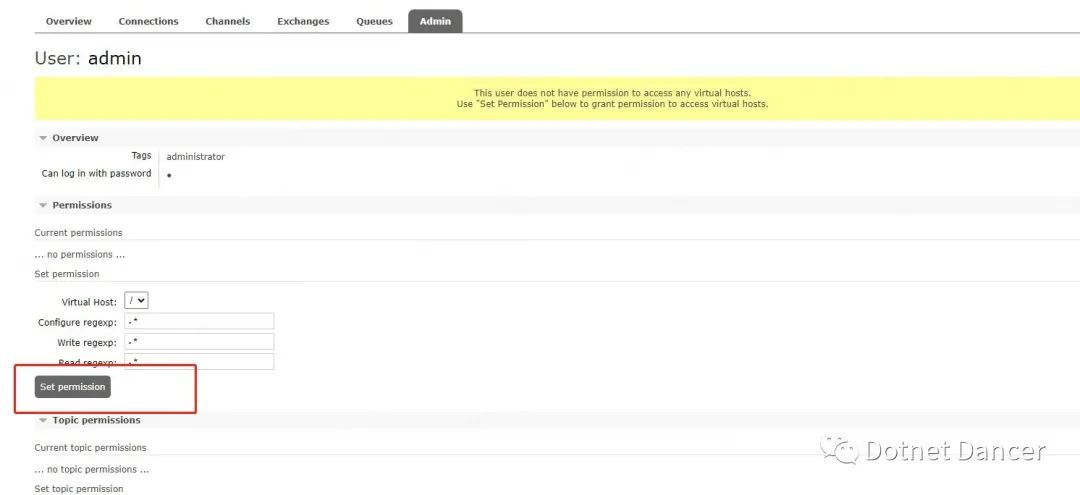Click the 'Set topic permission' heading
Image resolution: width=1080 pixels, height=495 pixels.
click(79, 489)
